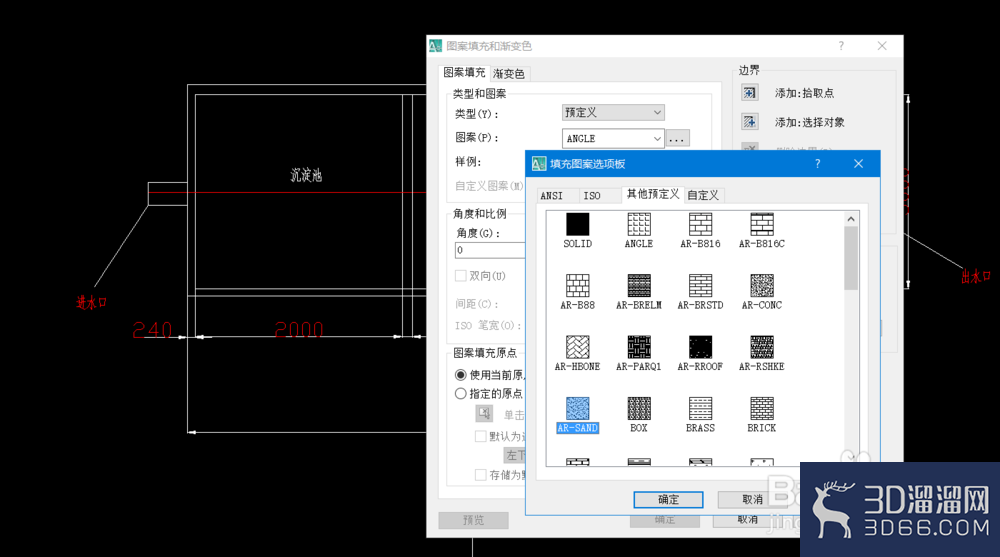This screenshot has width=1000, height=557.
Task: Click the 2000 dimension text in drawing
Action: (298, 329)
